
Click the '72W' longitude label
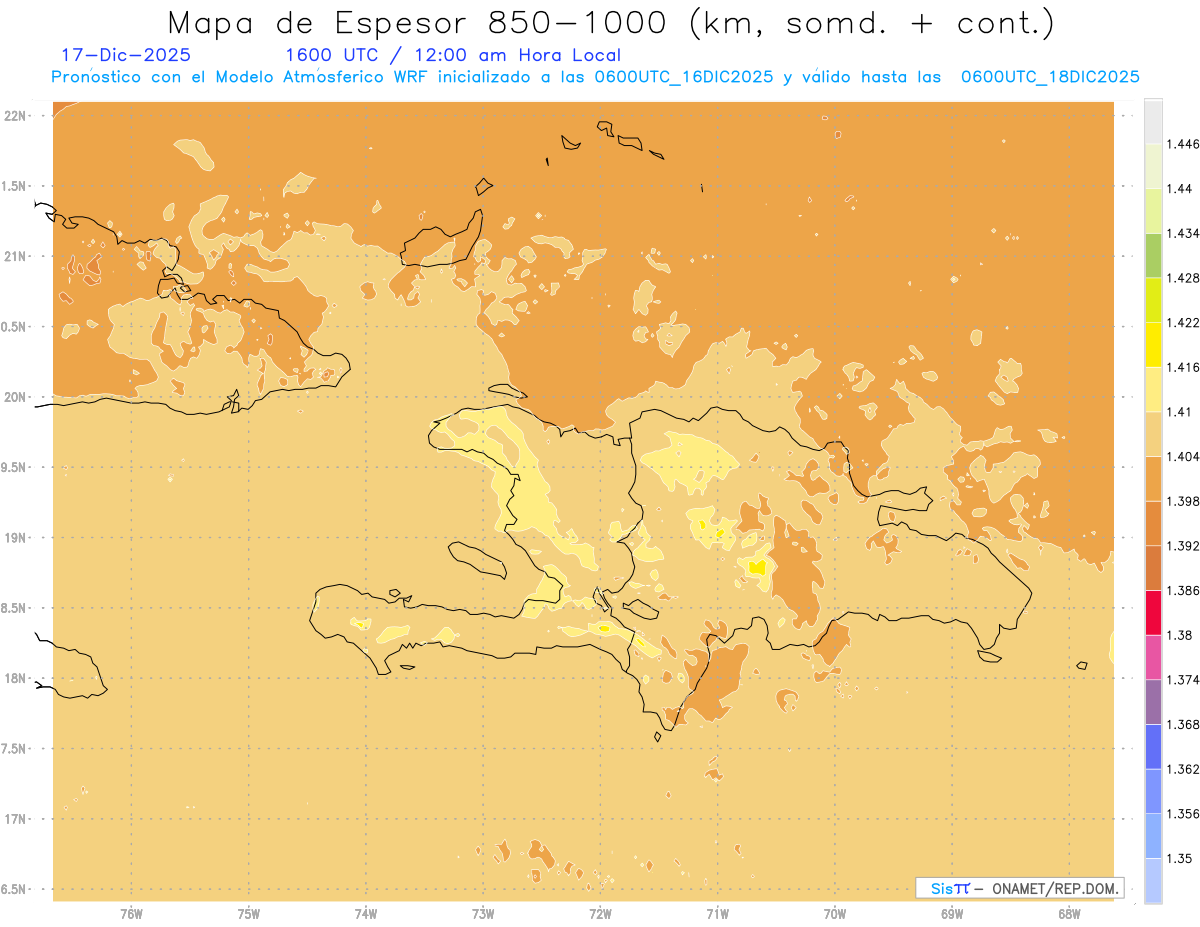point(600,914)
